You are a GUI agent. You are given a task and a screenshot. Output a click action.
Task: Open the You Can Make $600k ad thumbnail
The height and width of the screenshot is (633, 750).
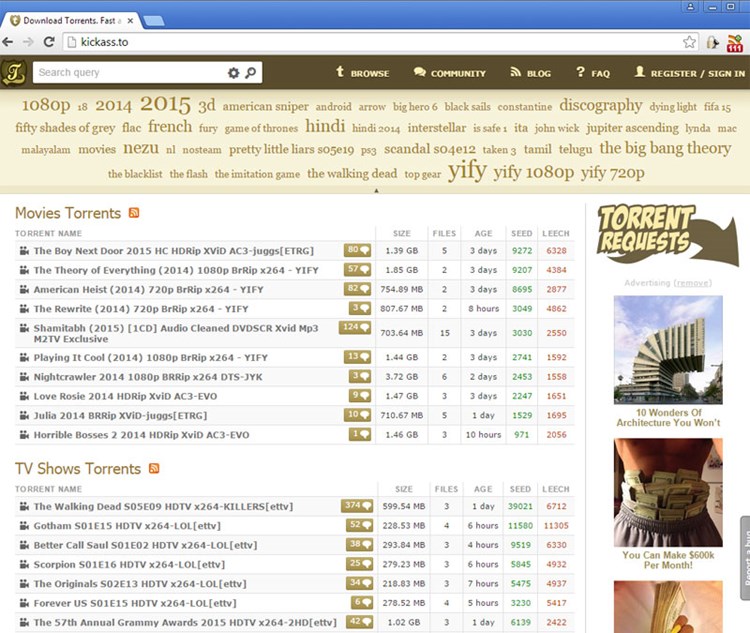tap(668, 492)
